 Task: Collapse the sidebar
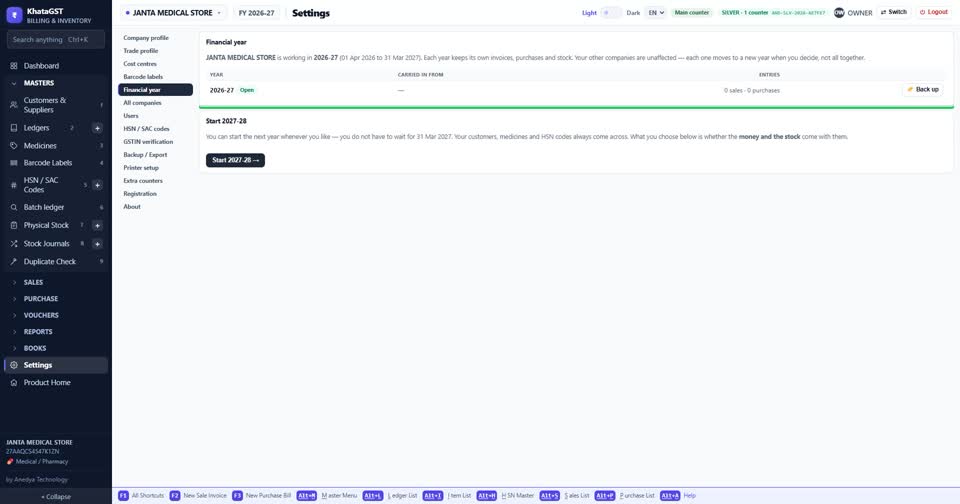[56, 497]
